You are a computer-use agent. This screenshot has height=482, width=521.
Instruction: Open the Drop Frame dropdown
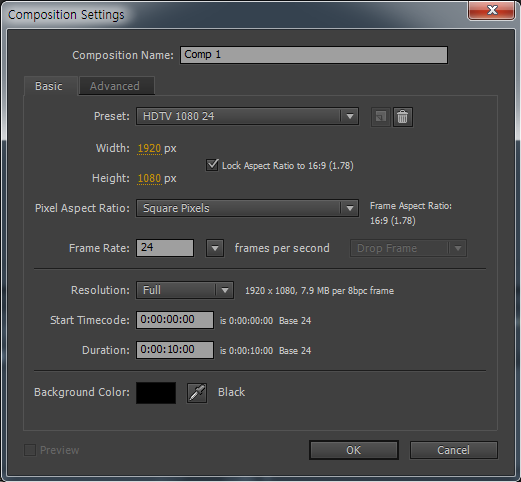408,248
